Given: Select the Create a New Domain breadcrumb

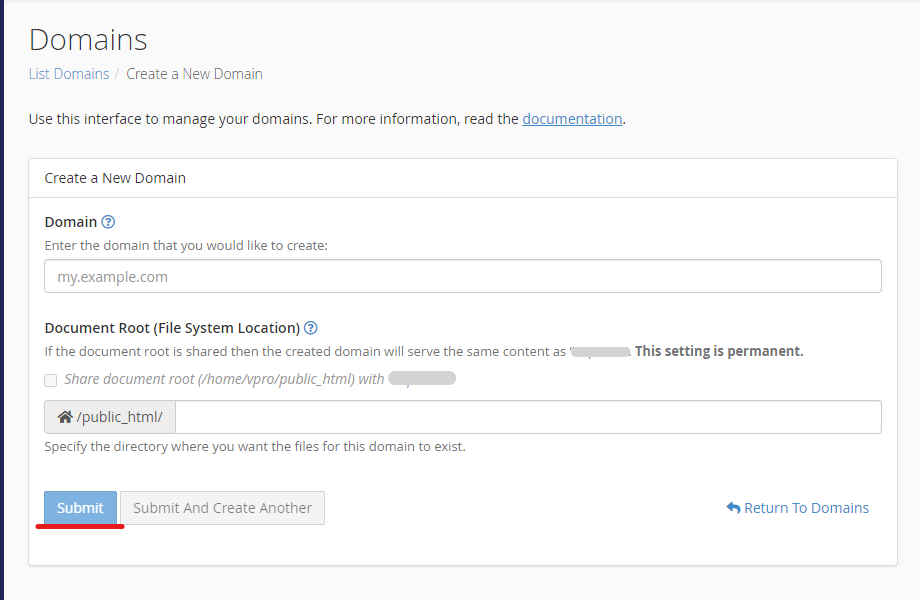Looking at the screenshot, I should tap(194, 74).
